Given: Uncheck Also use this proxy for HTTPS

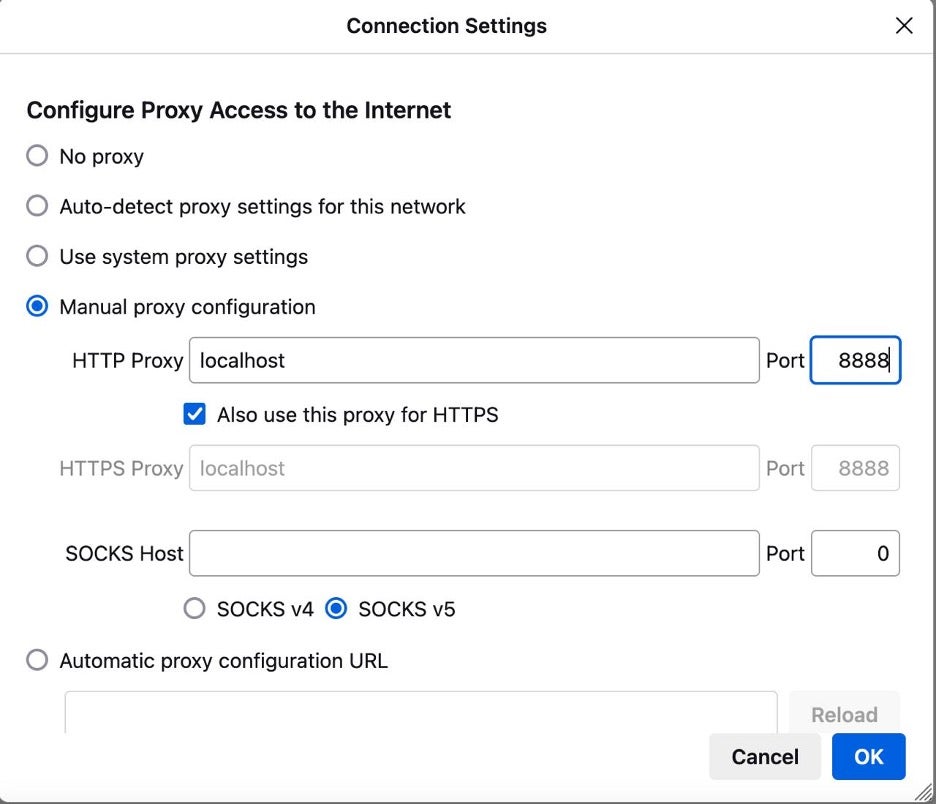Looking at the screenshot, I should (195, 414).
